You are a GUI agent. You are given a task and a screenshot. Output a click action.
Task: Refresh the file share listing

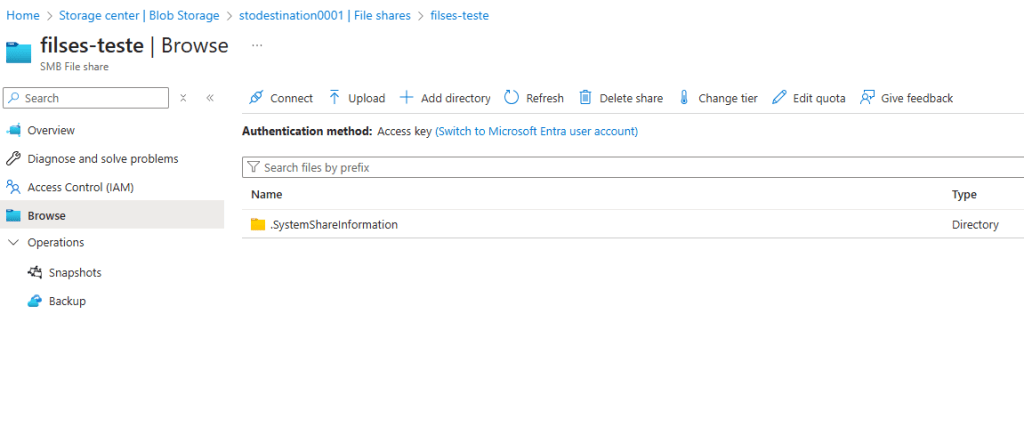coord(534,98)
